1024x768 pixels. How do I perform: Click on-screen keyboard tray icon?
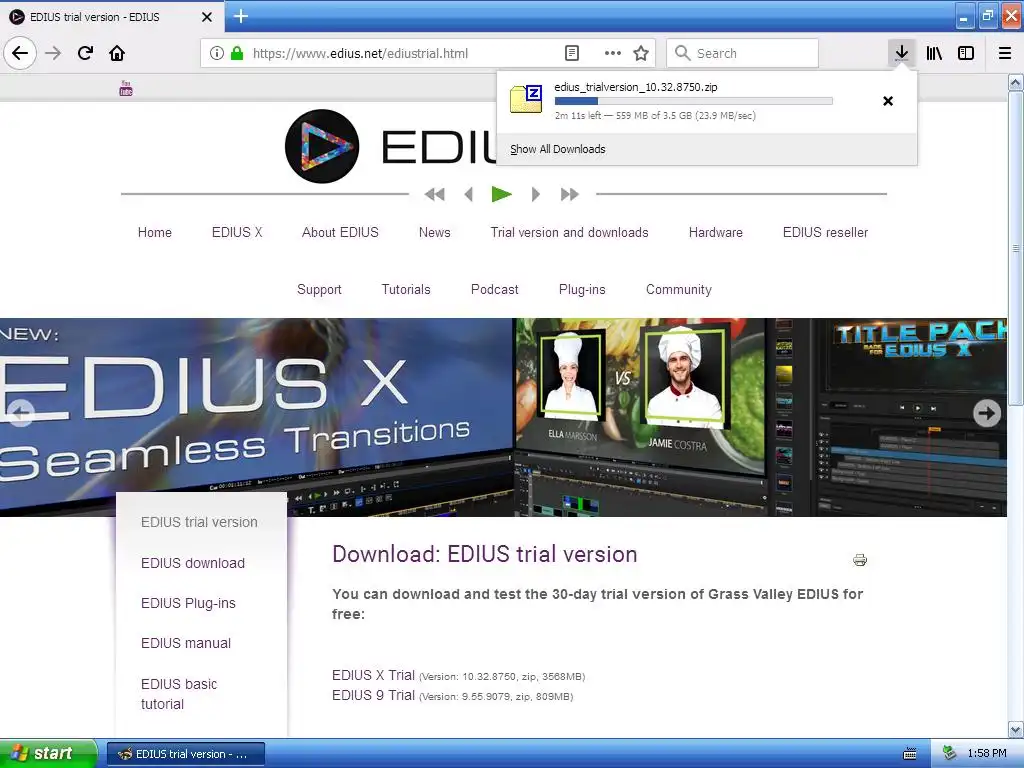[x=910, y=754]
